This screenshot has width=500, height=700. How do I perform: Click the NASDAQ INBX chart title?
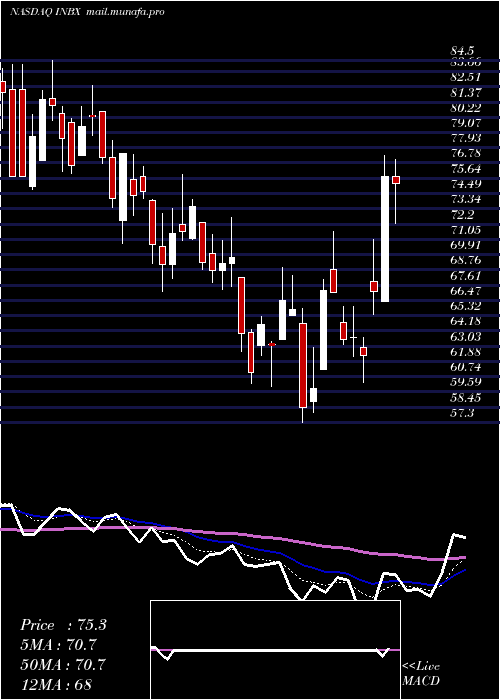pyautogui.click(x=45, y=12)
